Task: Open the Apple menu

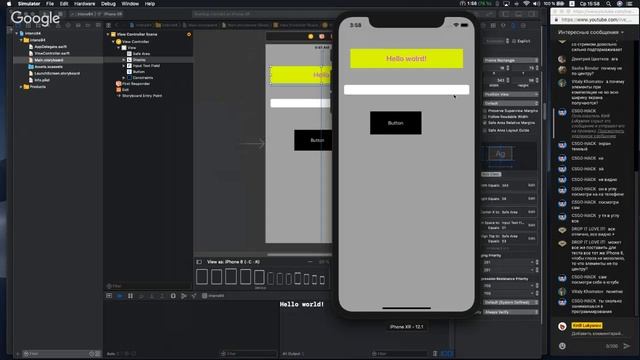Action: tap(9, 4)
